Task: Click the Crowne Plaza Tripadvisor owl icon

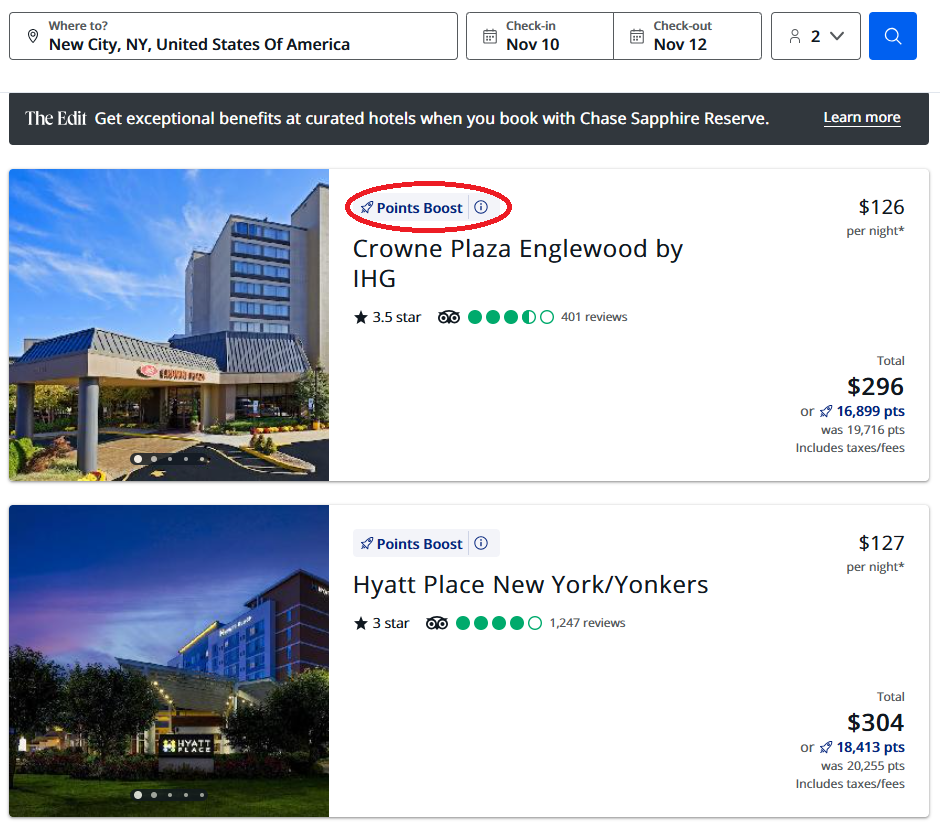Action: (449, 317)
